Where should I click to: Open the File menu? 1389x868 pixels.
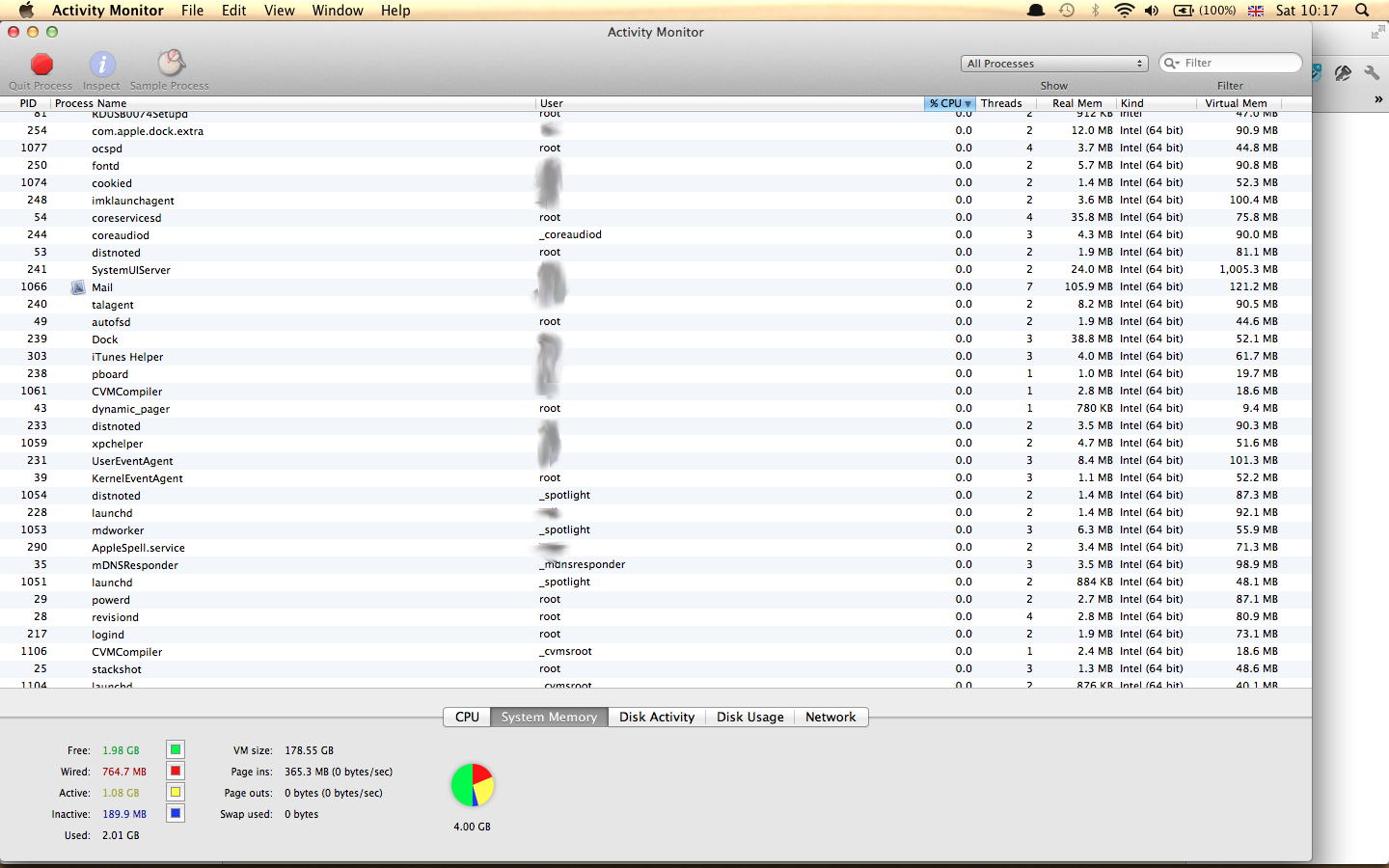192,11
